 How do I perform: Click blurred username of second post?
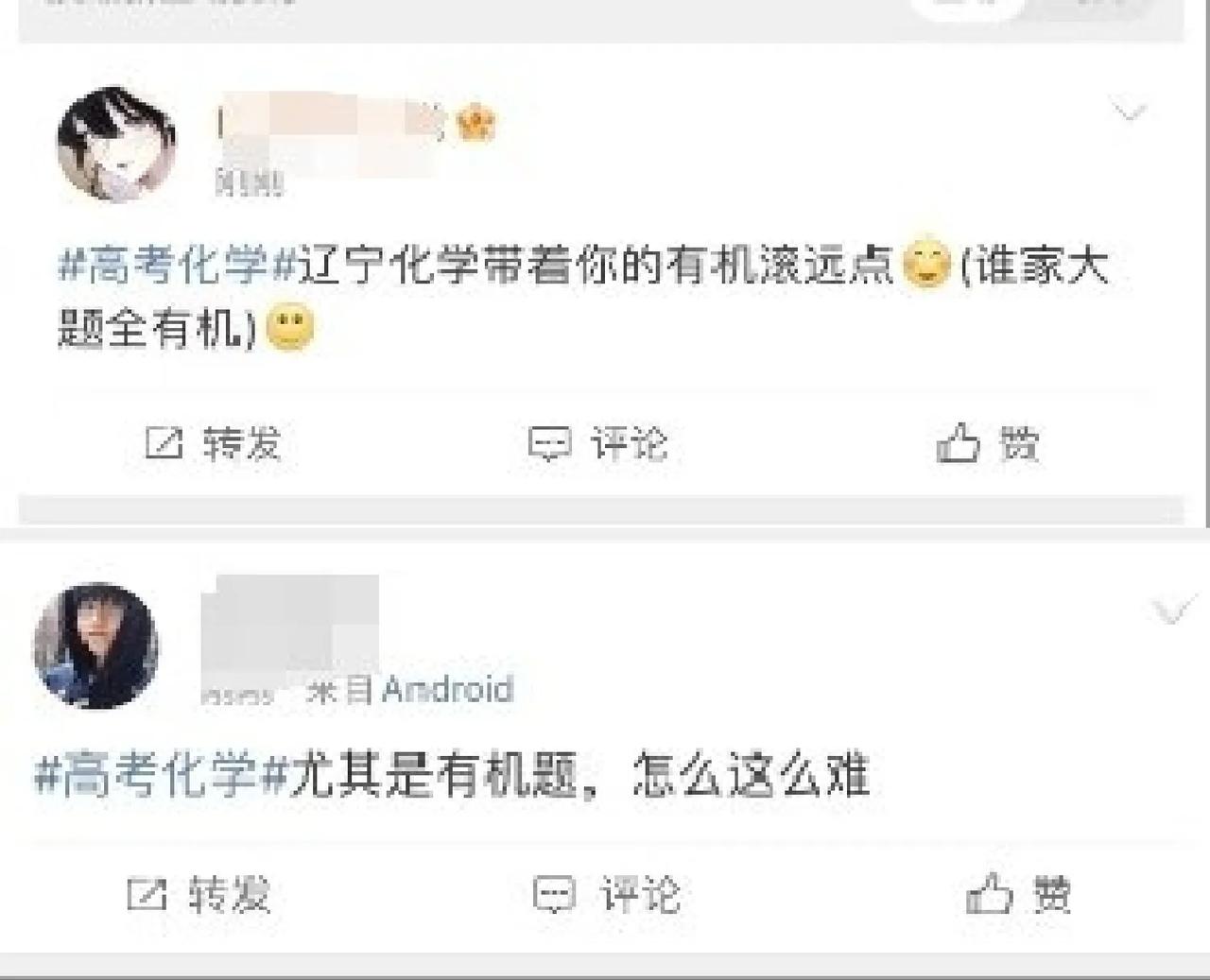click(290, 621)
